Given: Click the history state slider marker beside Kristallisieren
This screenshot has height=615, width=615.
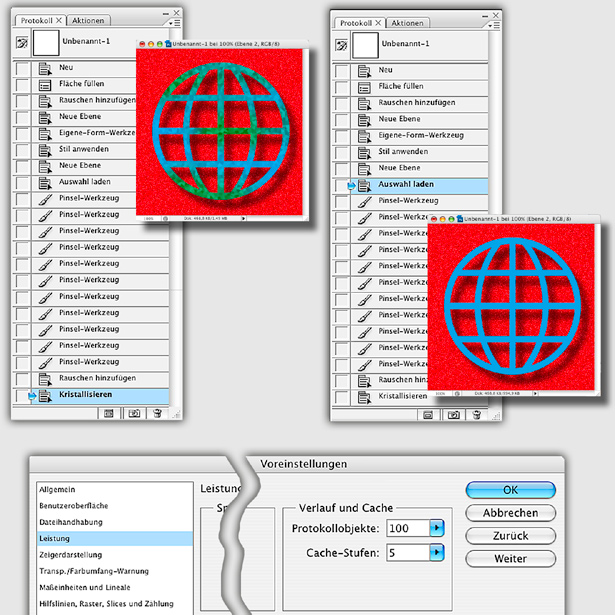Looking at the screenshot, I should tap(32, 396).
